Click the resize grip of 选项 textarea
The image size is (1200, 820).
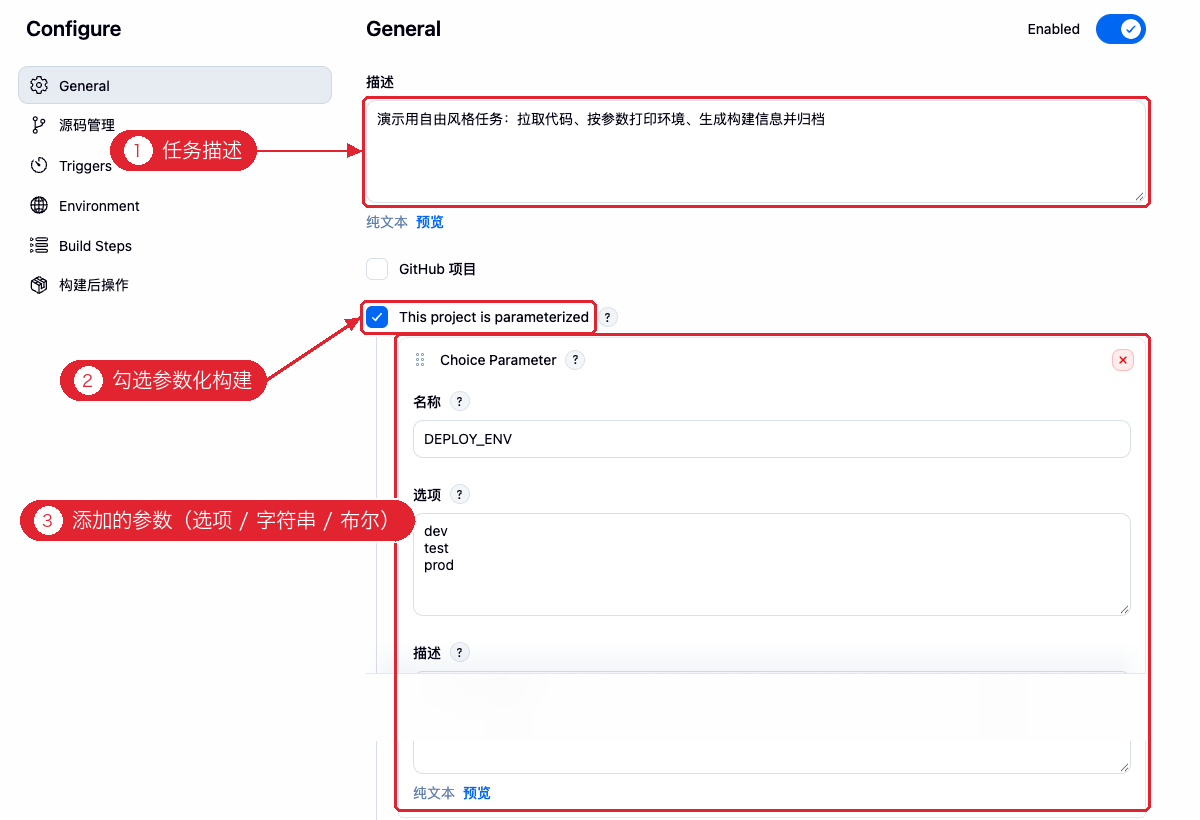[x=1124, y=608]
